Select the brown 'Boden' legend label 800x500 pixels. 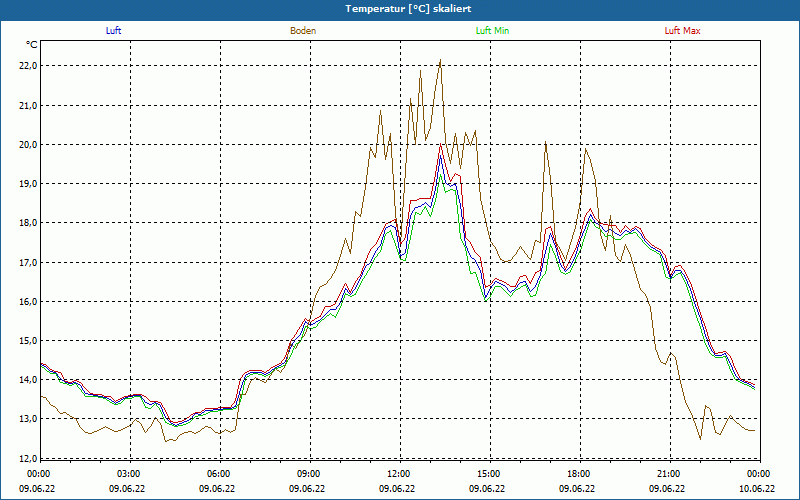tap(303, 31)
